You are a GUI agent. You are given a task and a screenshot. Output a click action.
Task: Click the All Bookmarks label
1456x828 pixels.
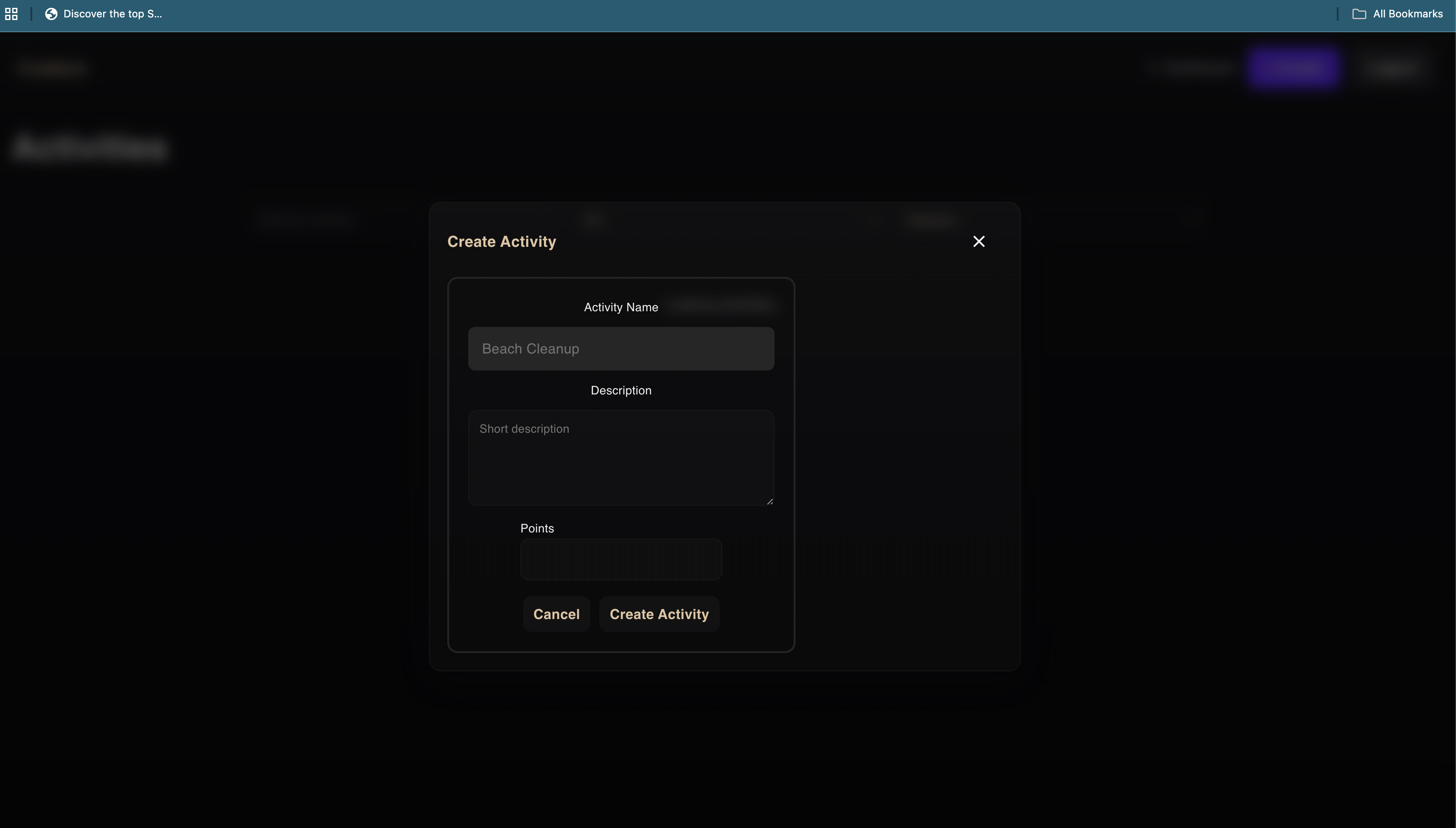pos(1408,13)
